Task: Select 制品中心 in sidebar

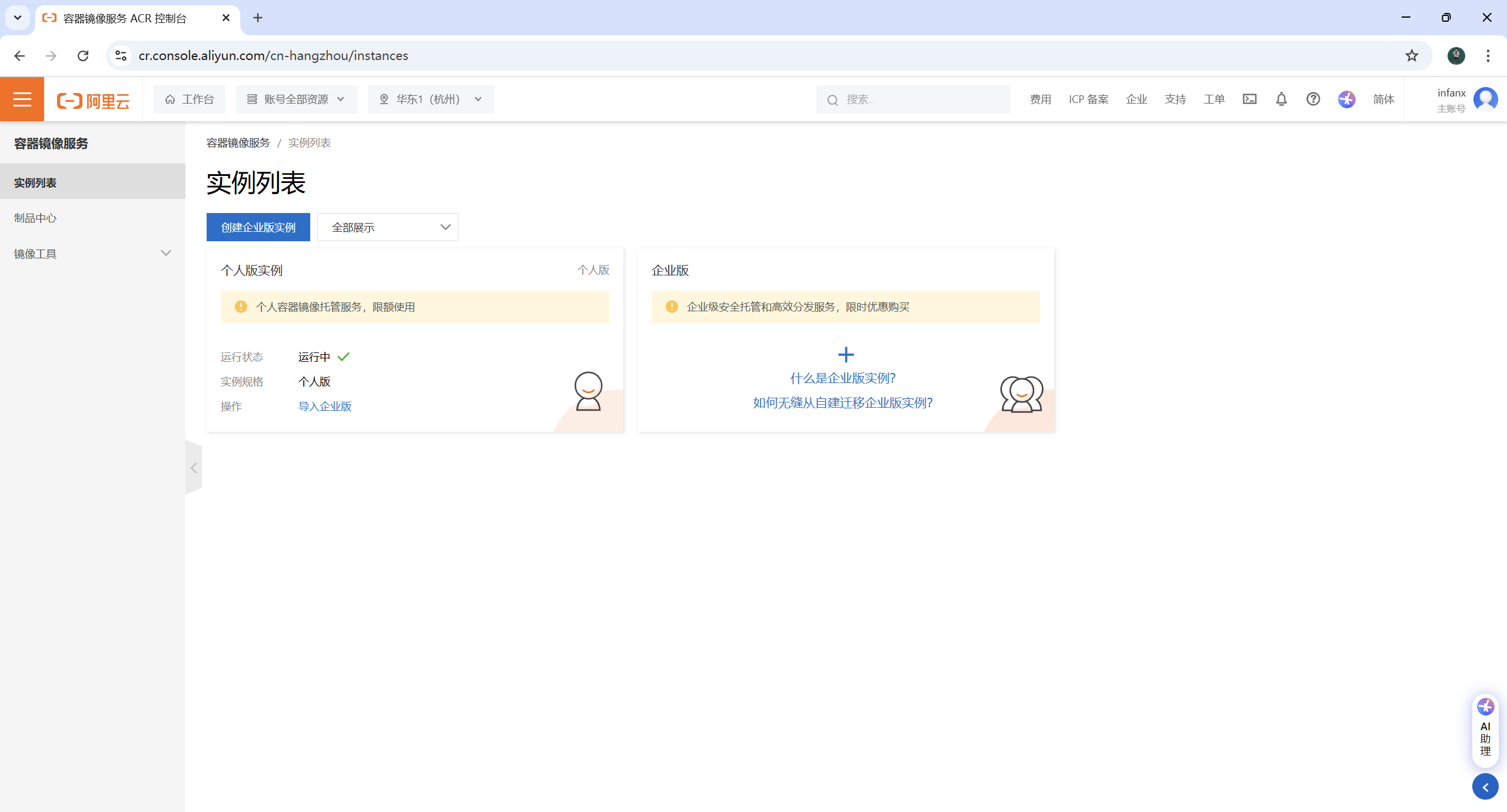Action: pyautogui.click(x=92, y=218)
